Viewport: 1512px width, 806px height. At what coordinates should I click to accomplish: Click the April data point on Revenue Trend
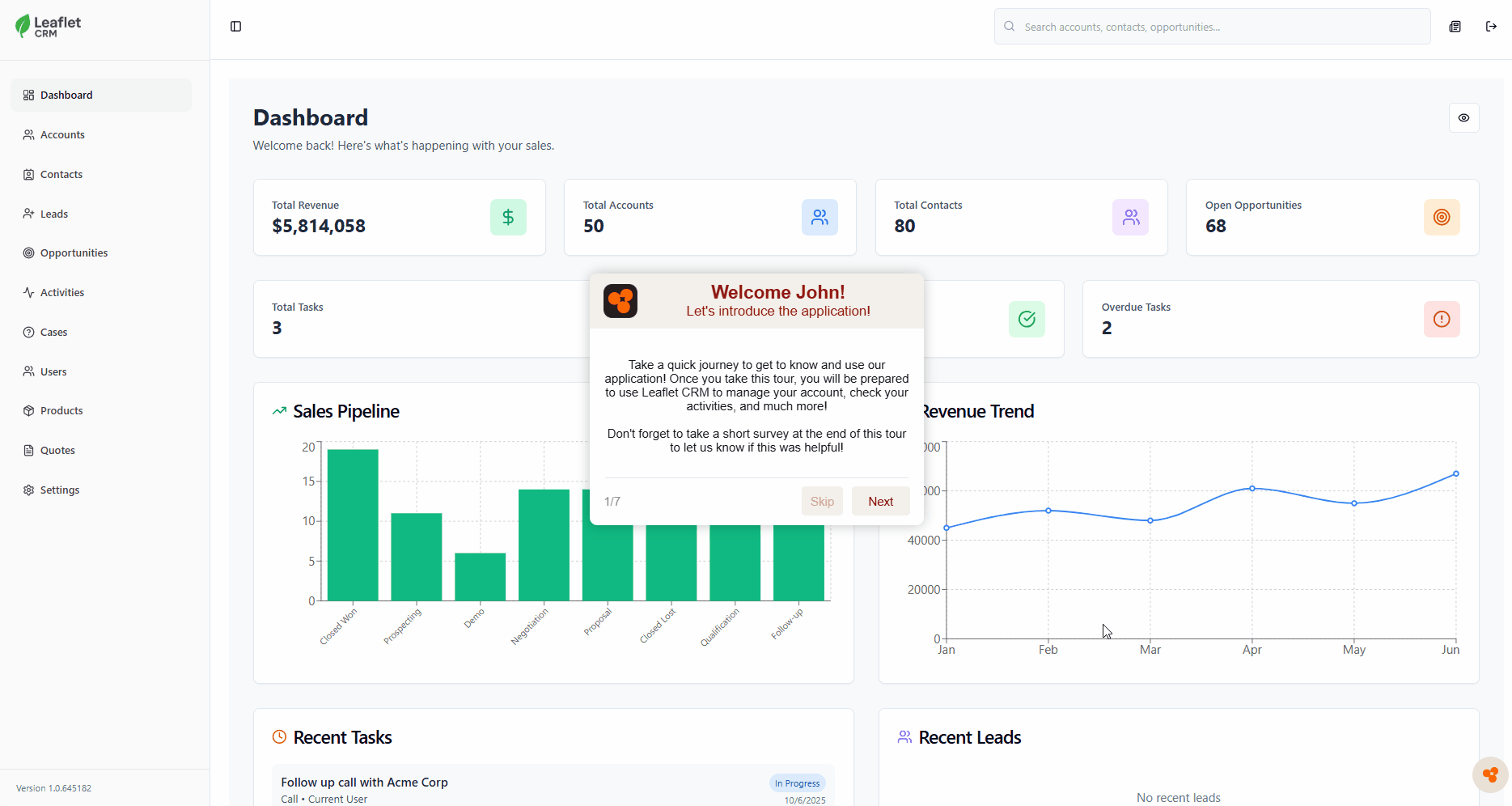1252,489
